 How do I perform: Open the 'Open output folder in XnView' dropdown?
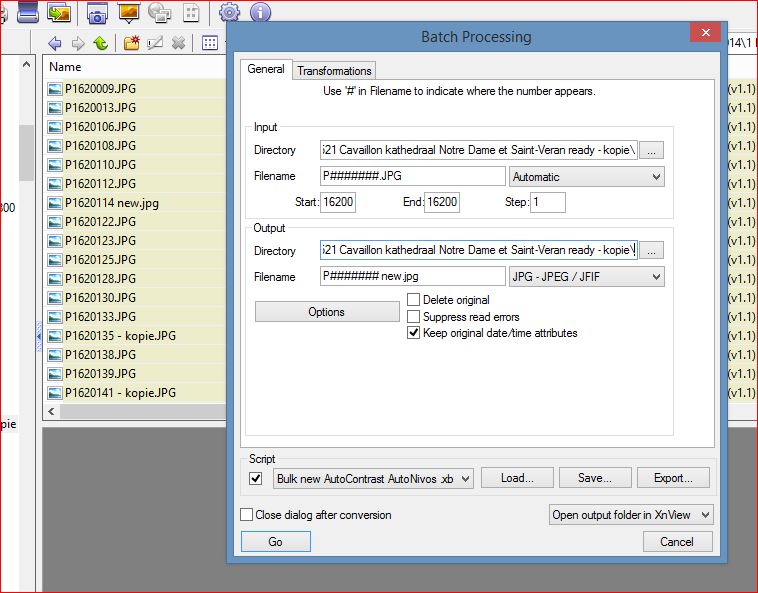pos(631,515)
